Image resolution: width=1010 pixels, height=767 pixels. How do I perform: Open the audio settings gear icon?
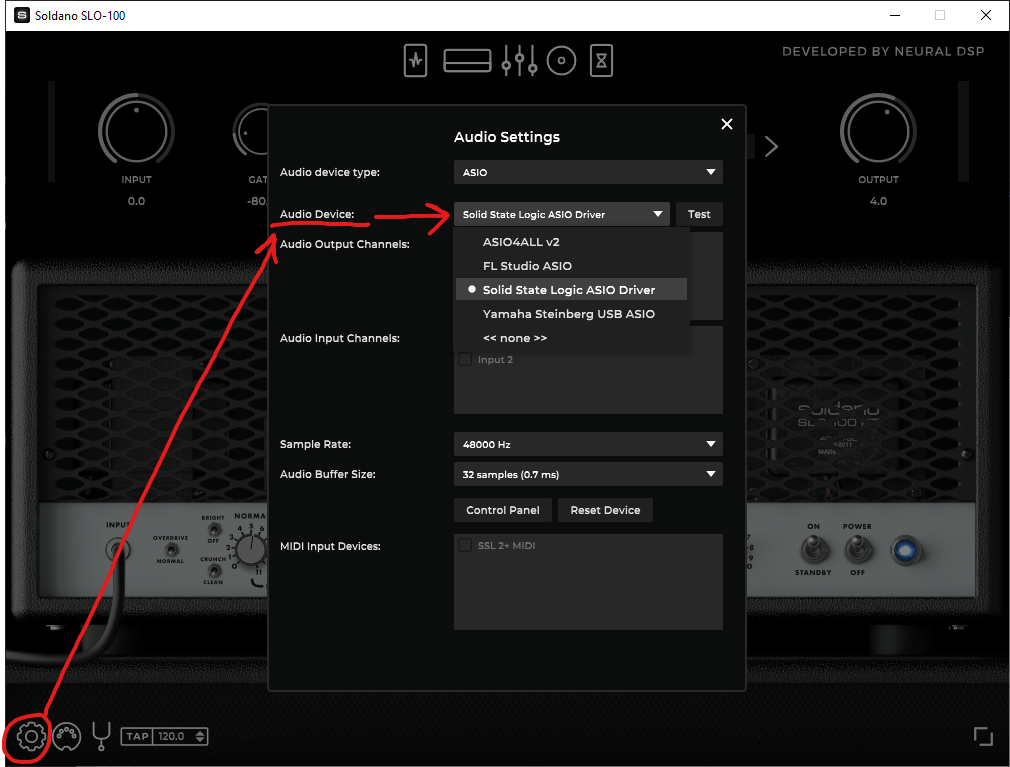tap(31, 736)
